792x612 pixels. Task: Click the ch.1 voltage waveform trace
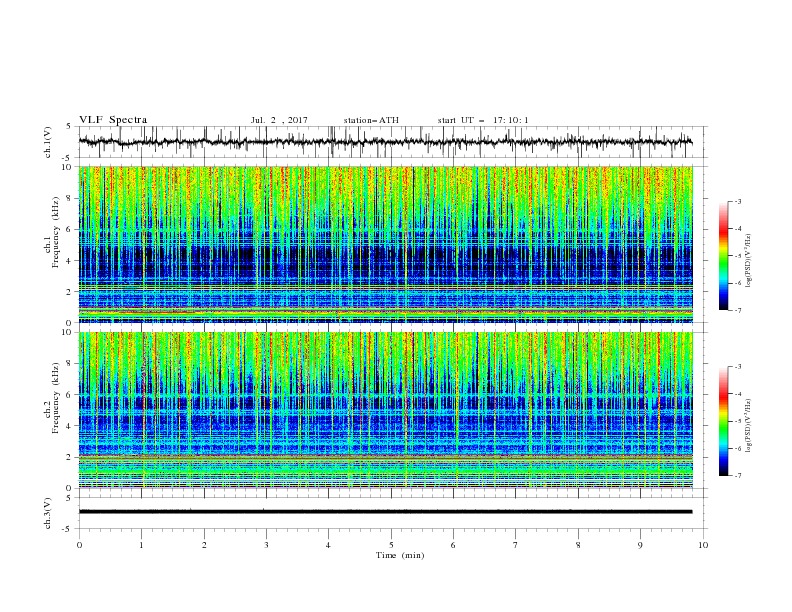point(386,142)
